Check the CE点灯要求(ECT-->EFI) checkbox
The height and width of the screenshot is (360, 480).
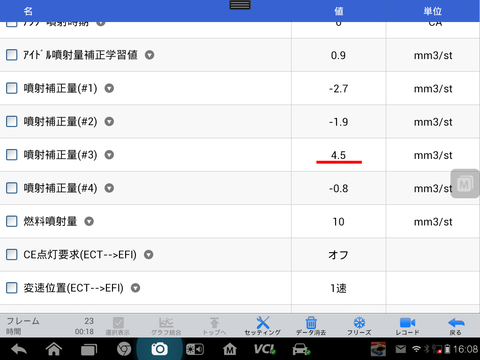[12, 255]
